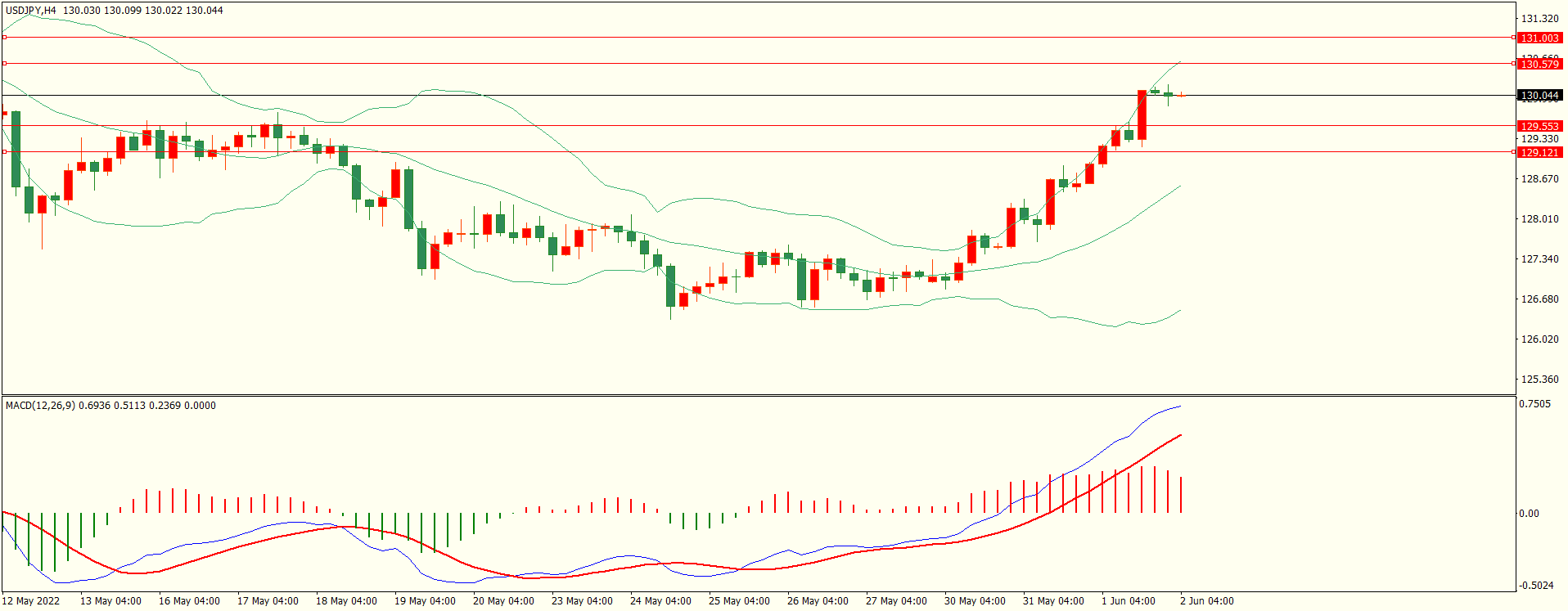
Task: Click the 129.121 support level price tag
Action: [1539, 152]
